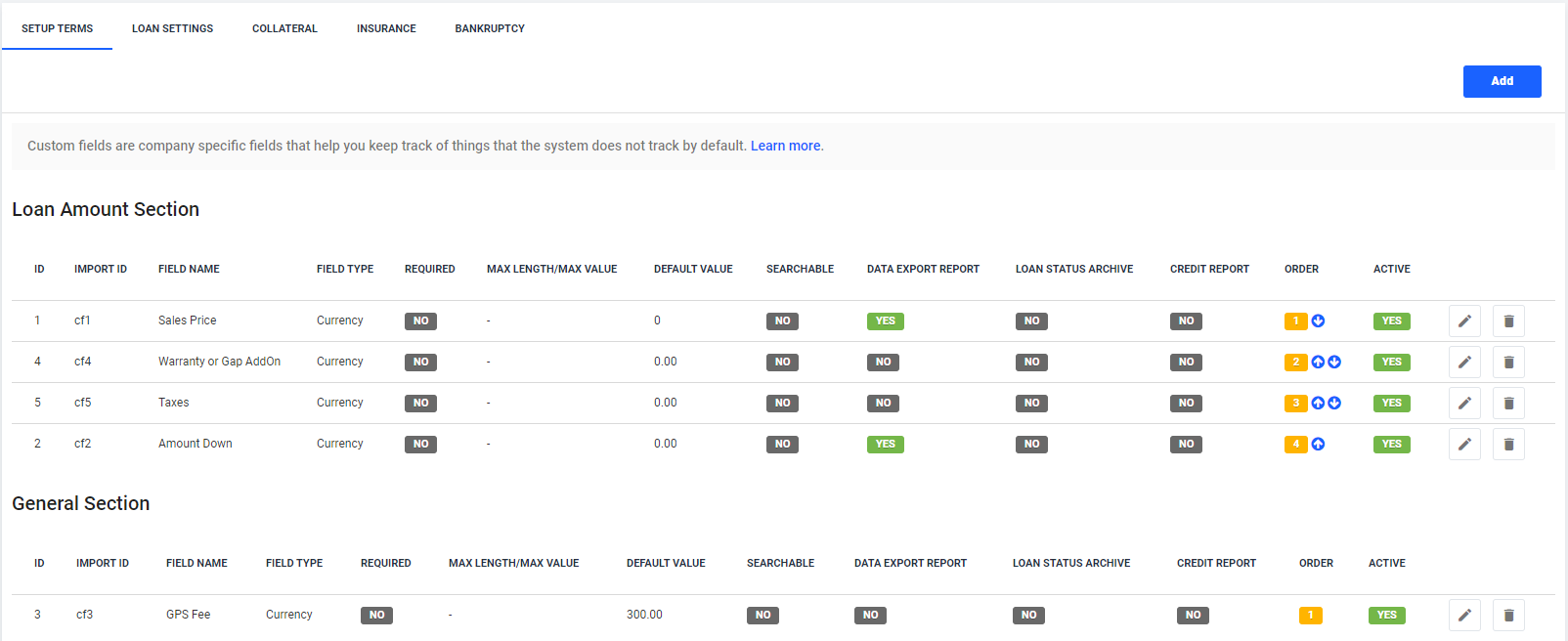Open the Setup Terms tab
This screenshot has width=1568, height=641.
click(x=57, y=28)
